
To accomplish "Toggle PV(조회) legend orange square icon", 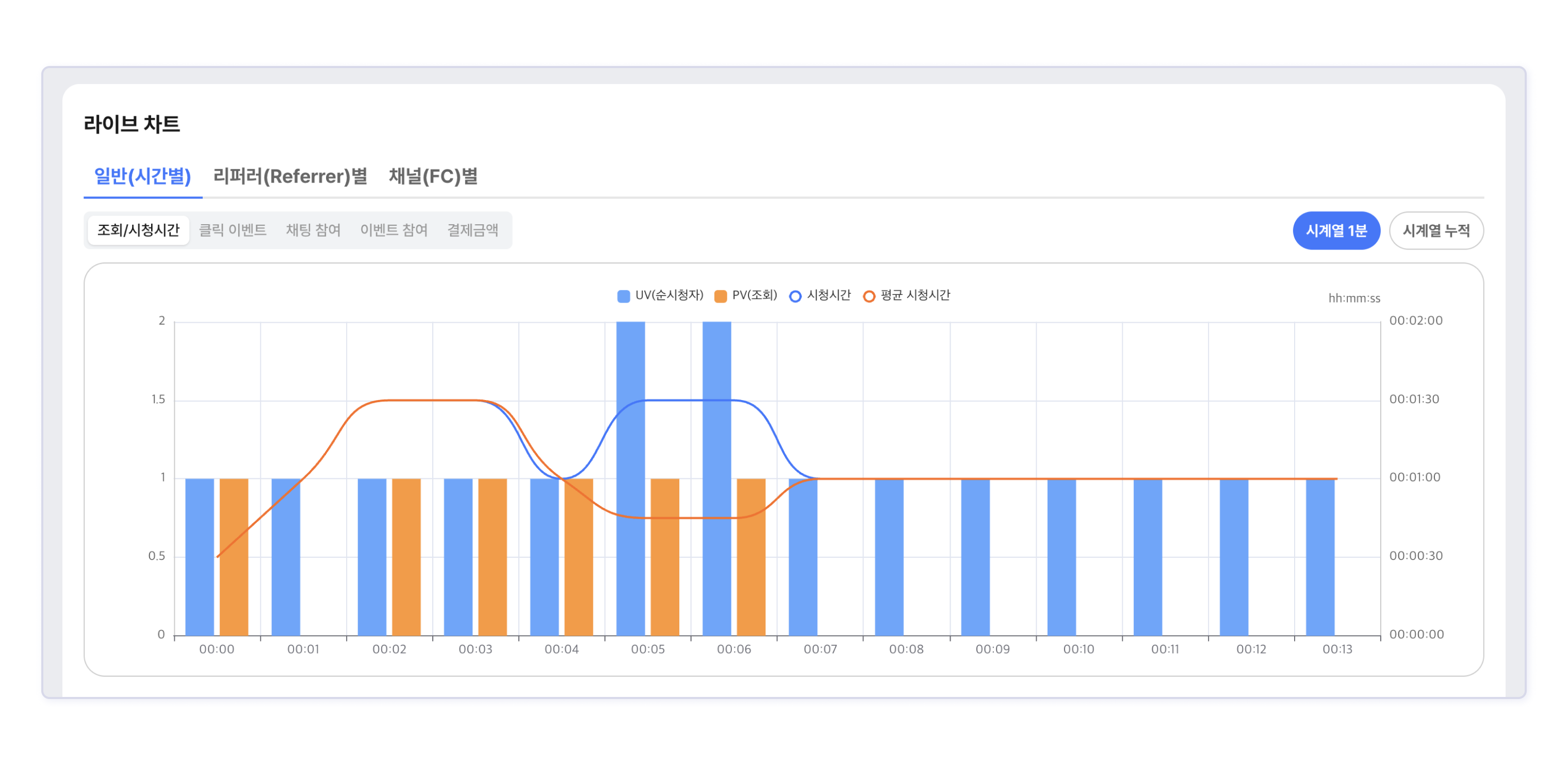I will tap(720, 296).
